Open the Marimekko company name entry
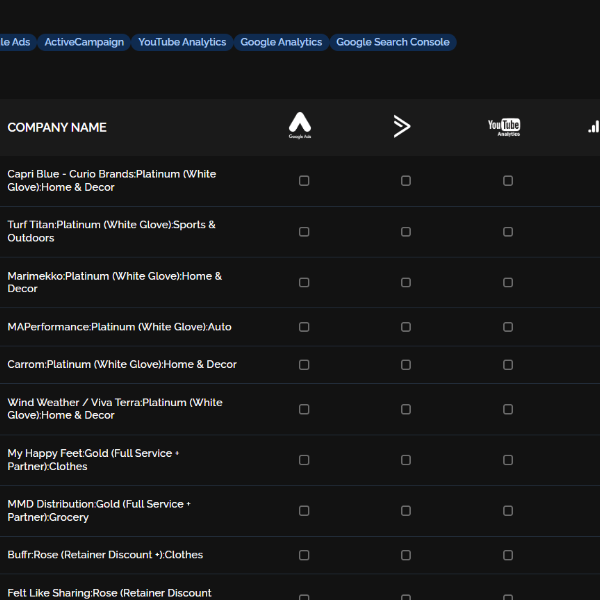 [114, 282]
